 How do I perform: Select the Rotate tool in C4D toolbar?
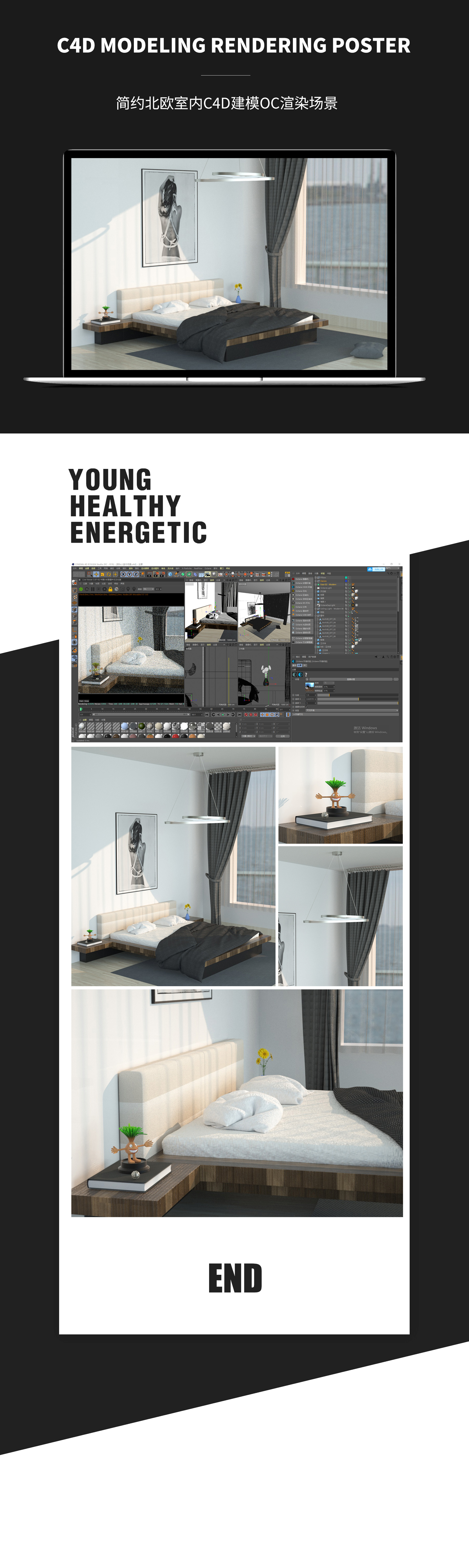click(x=109, y=574)
